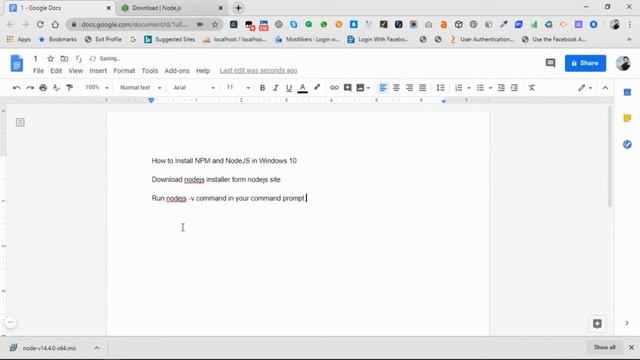
Task: Open the Insert image dropdown
Action: [x=363, y=88]
